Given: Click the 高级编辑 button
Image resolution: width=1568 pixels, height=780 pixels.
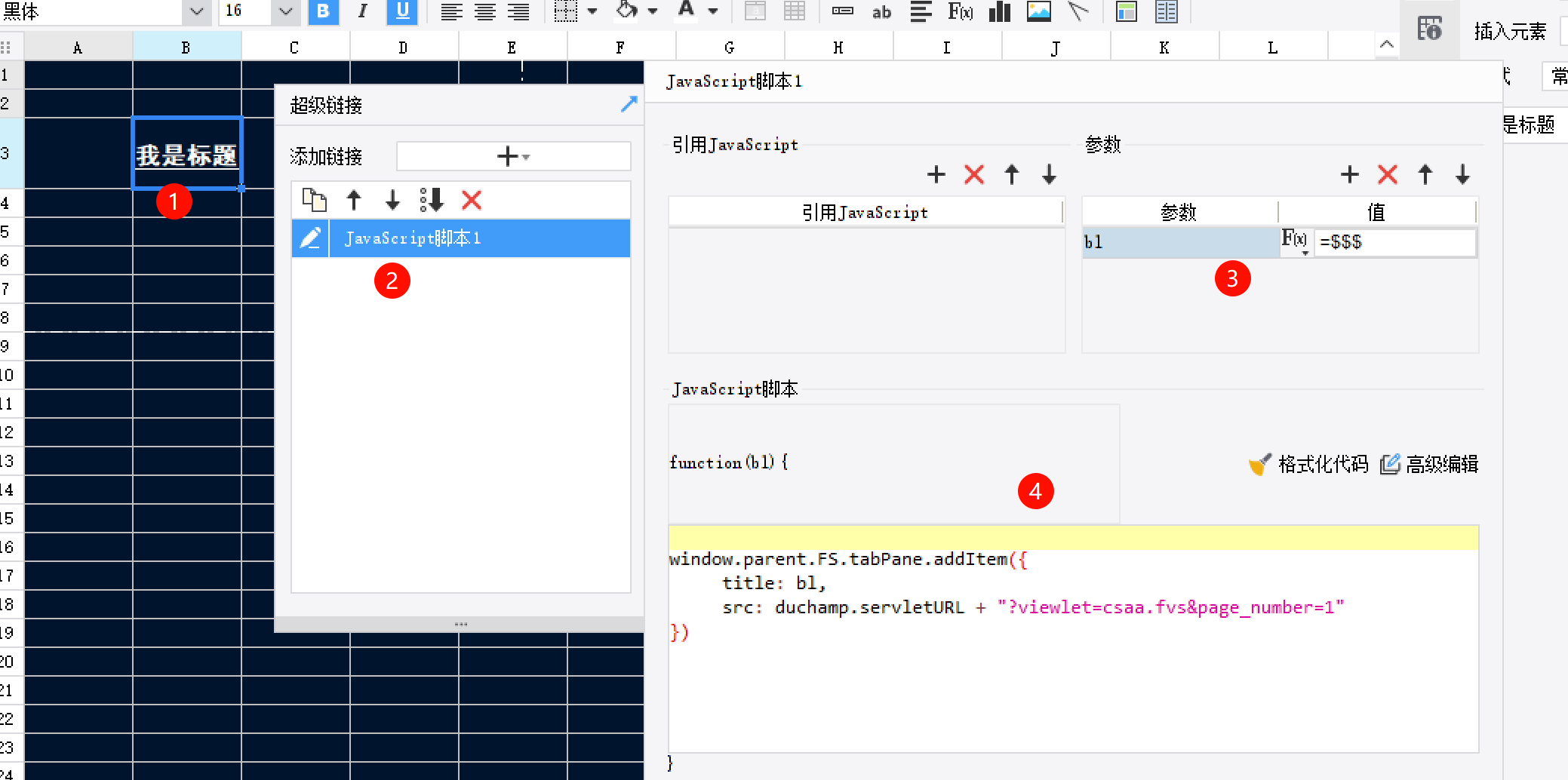Looking at the screenshot, I should tap(1429, 464).
